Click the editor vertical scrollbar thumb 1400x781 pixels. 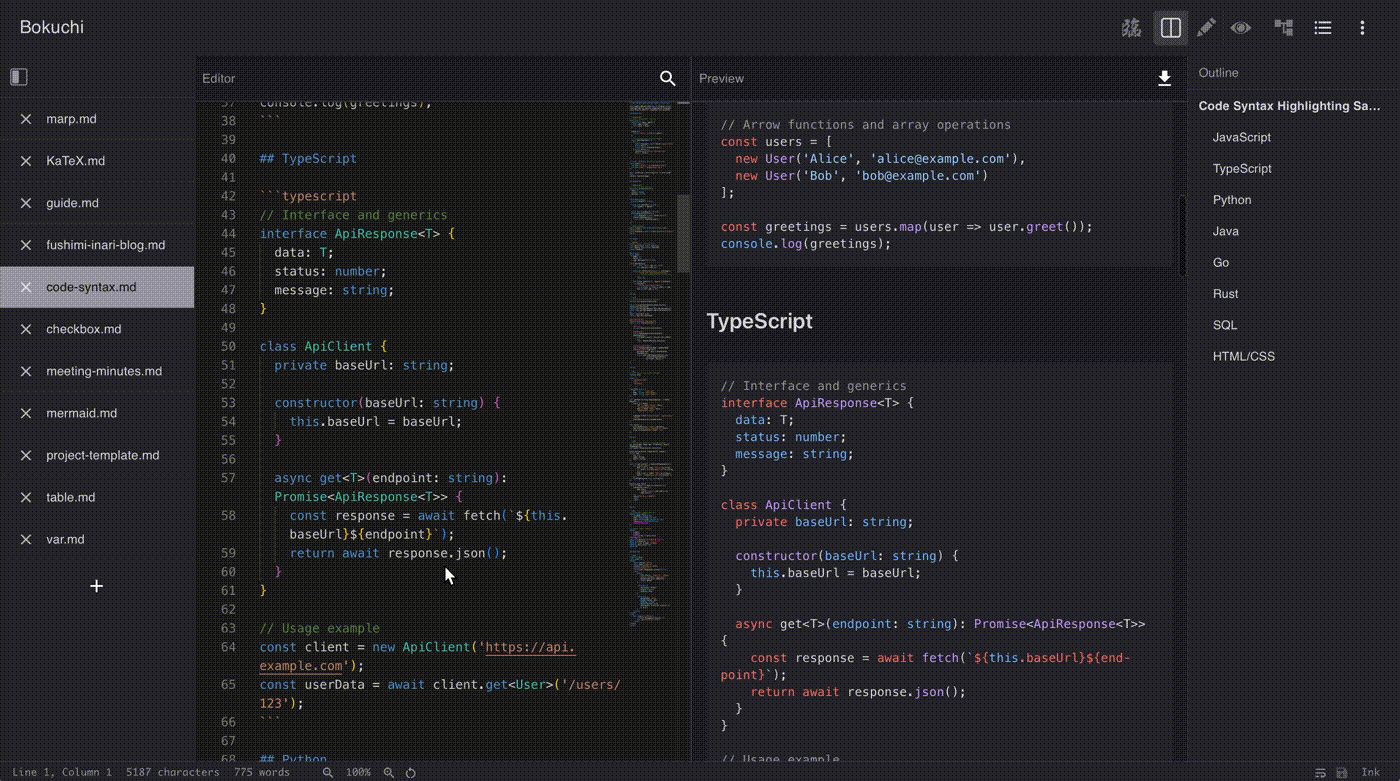(683, 233)
